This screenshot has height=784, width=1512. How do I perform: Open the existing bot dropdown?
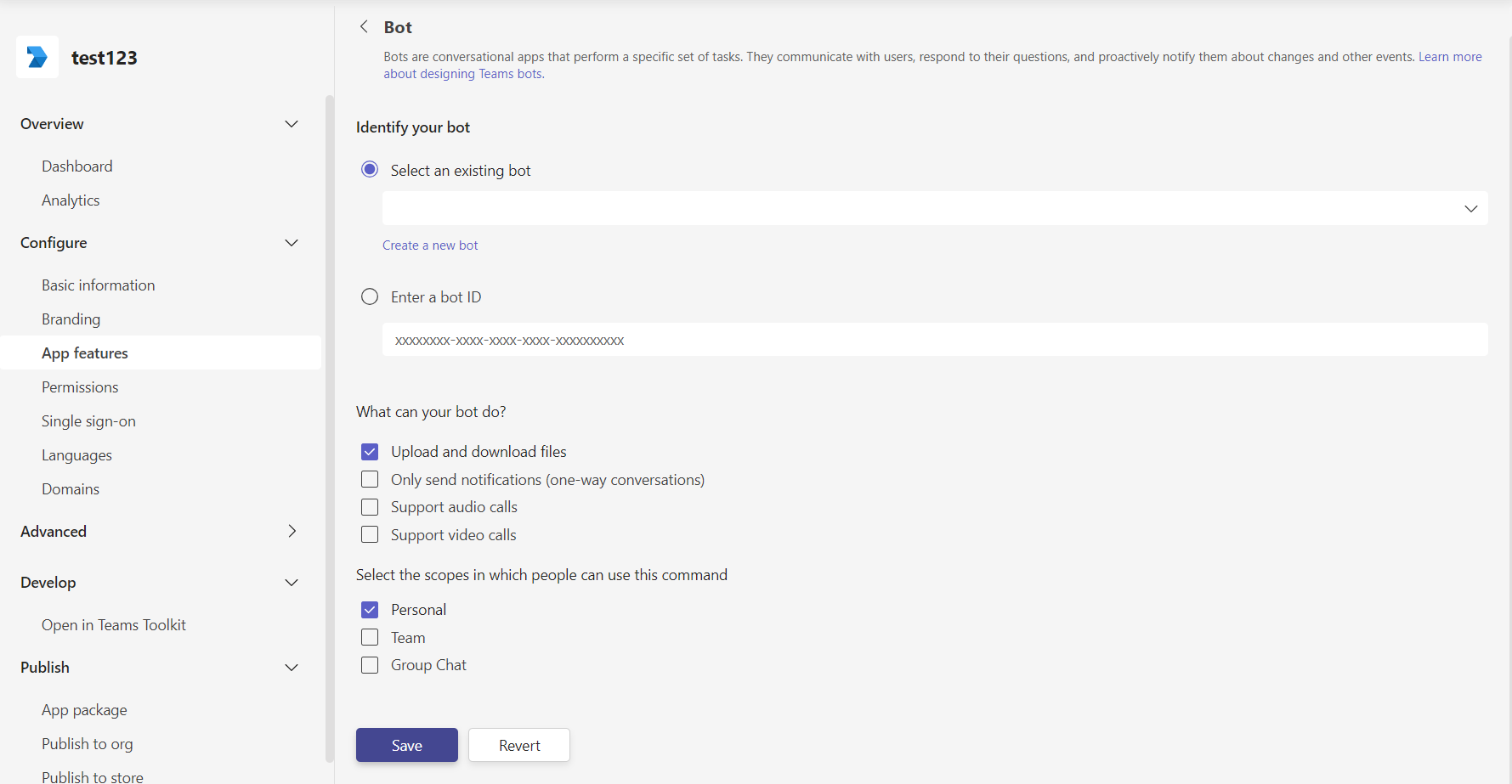click(x=1470, y=208)
